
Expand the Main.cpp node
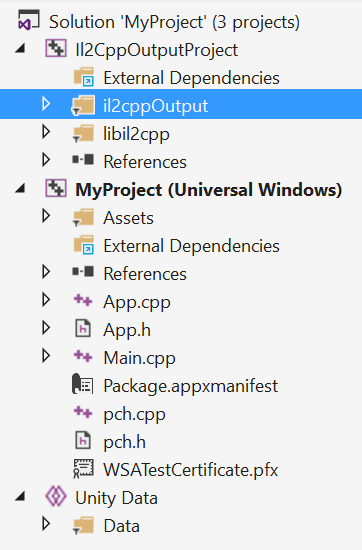[46, 356]
